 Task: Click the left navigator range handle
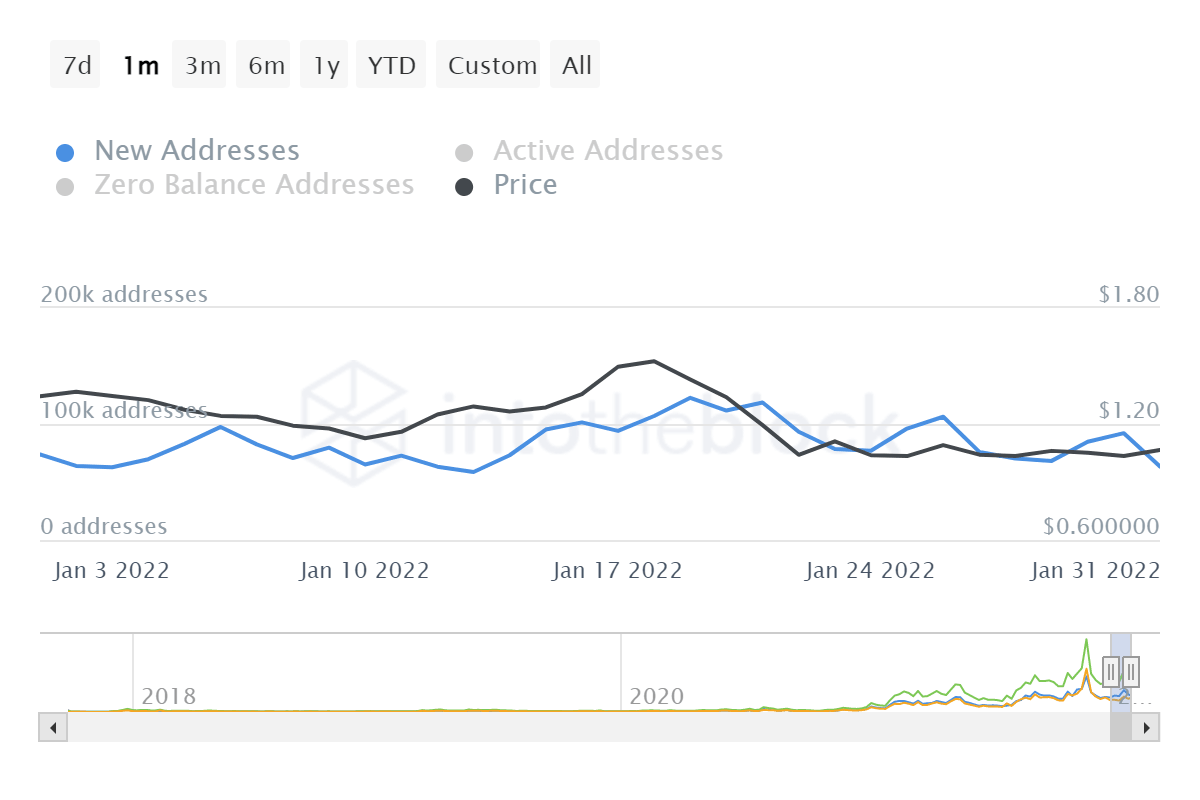click(1111, 670)
